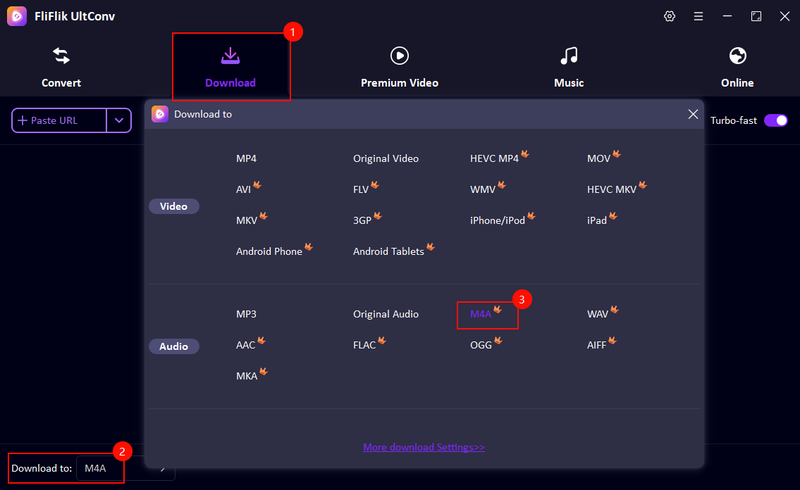Open the Music tab
800x490 pixels.
(x=569, y=66)
